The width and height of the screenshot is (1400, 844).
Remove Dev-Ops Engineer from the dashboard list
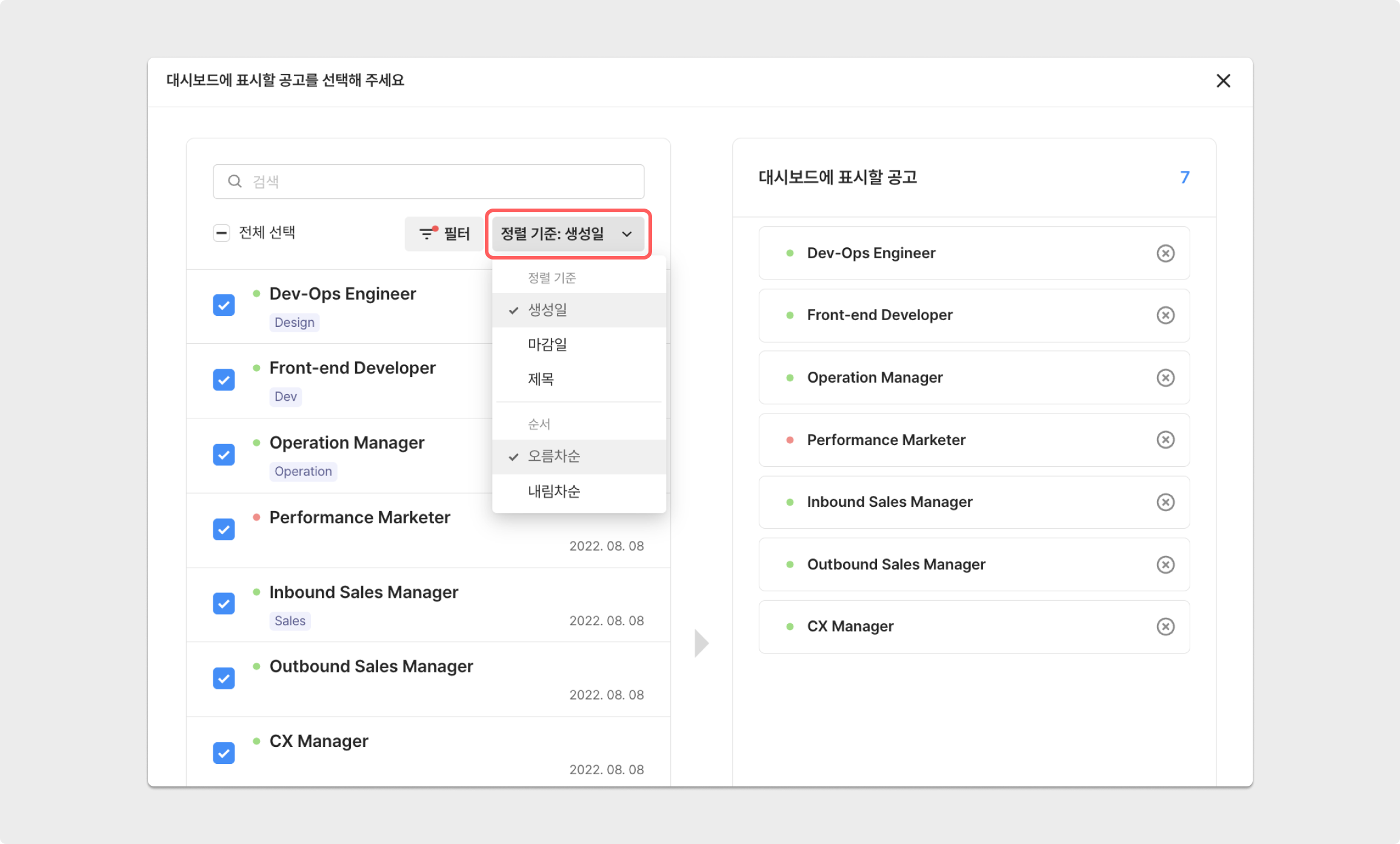coord(1165,253)
